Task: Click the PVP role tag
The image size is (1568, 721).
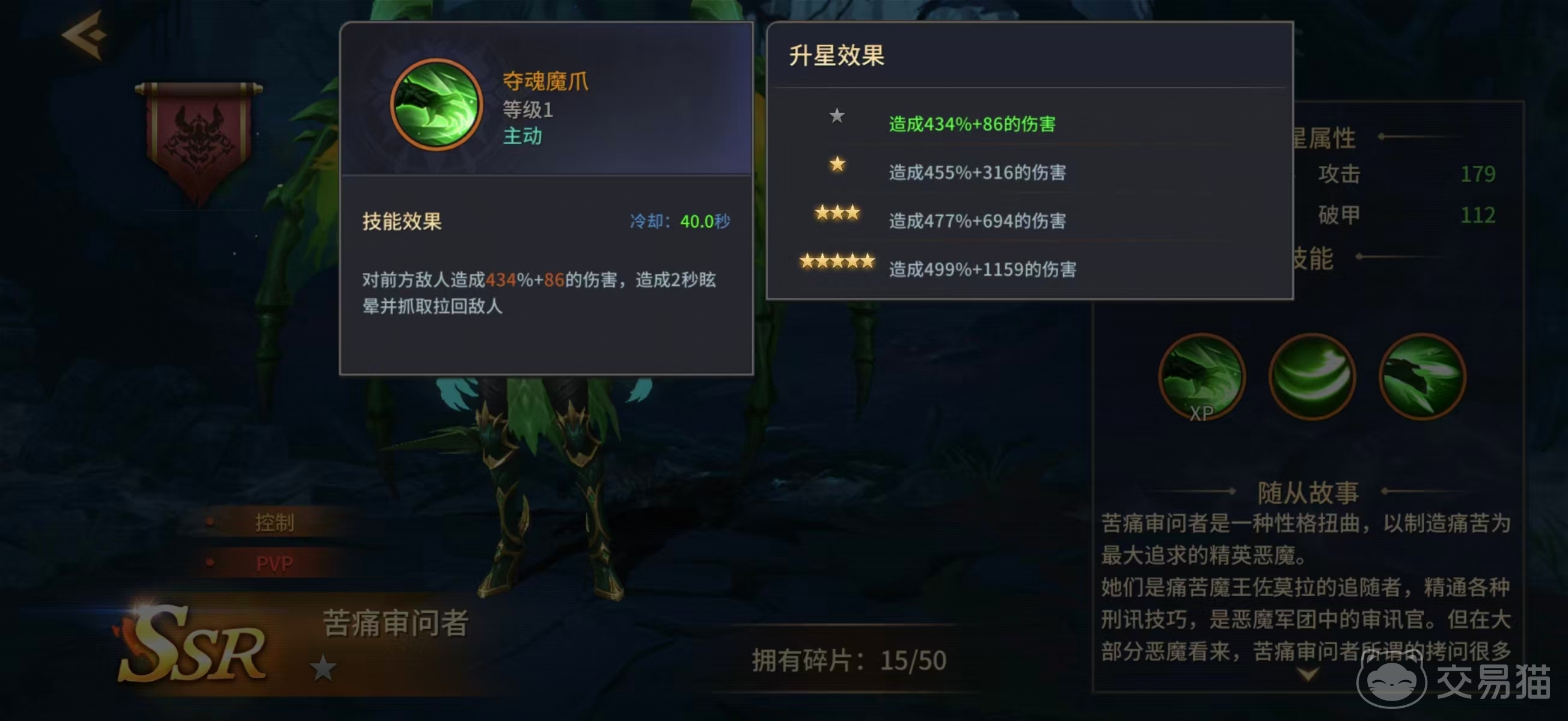Action: point(275,564)
